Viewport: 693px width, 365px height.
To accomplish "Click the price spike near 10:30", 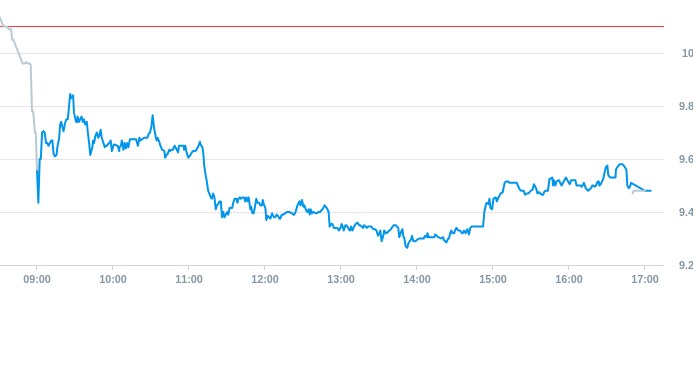I will coord(152,116).
